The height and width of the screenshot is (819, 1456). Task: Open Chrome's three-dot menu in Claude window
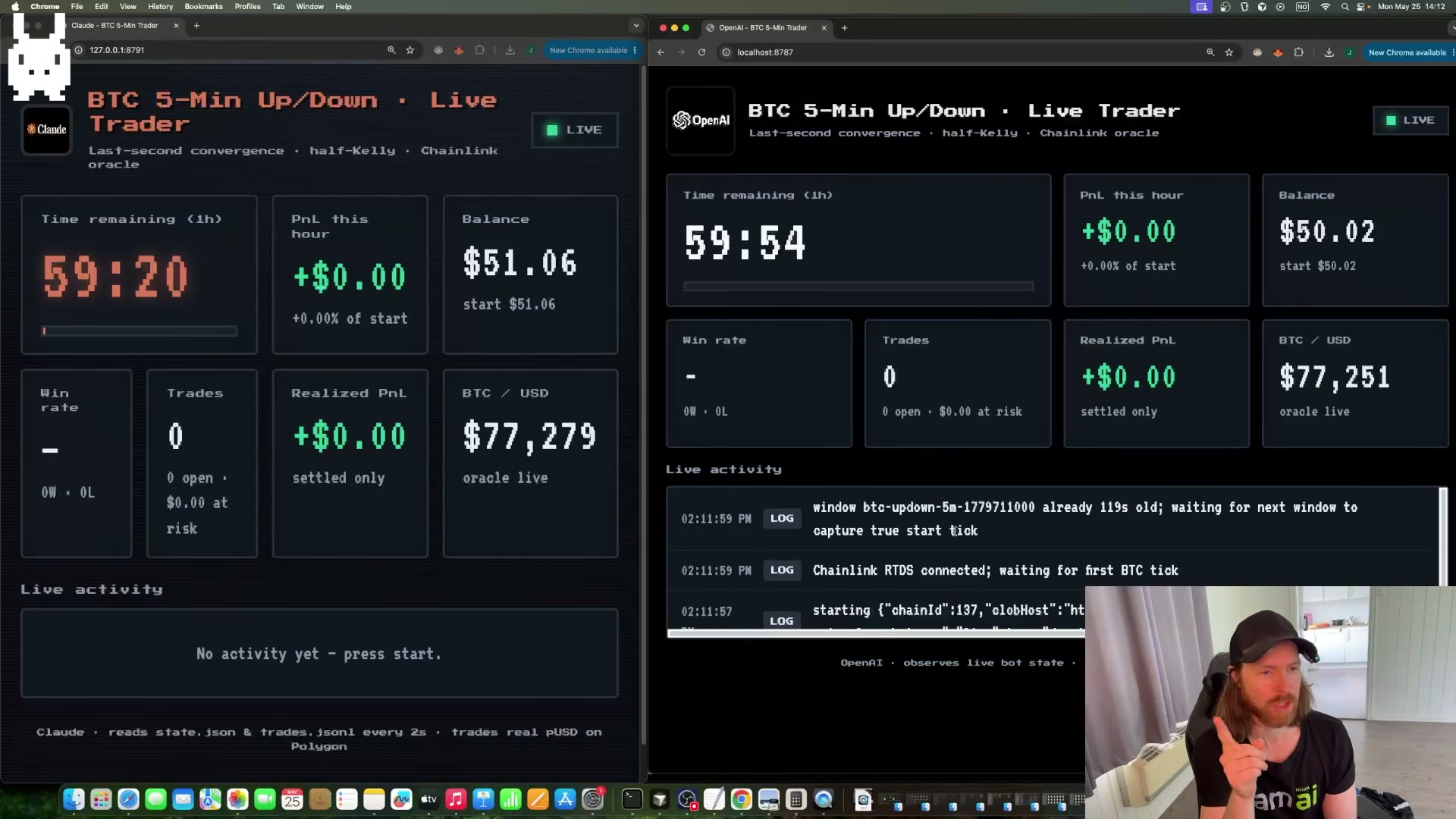click(635, 50)
